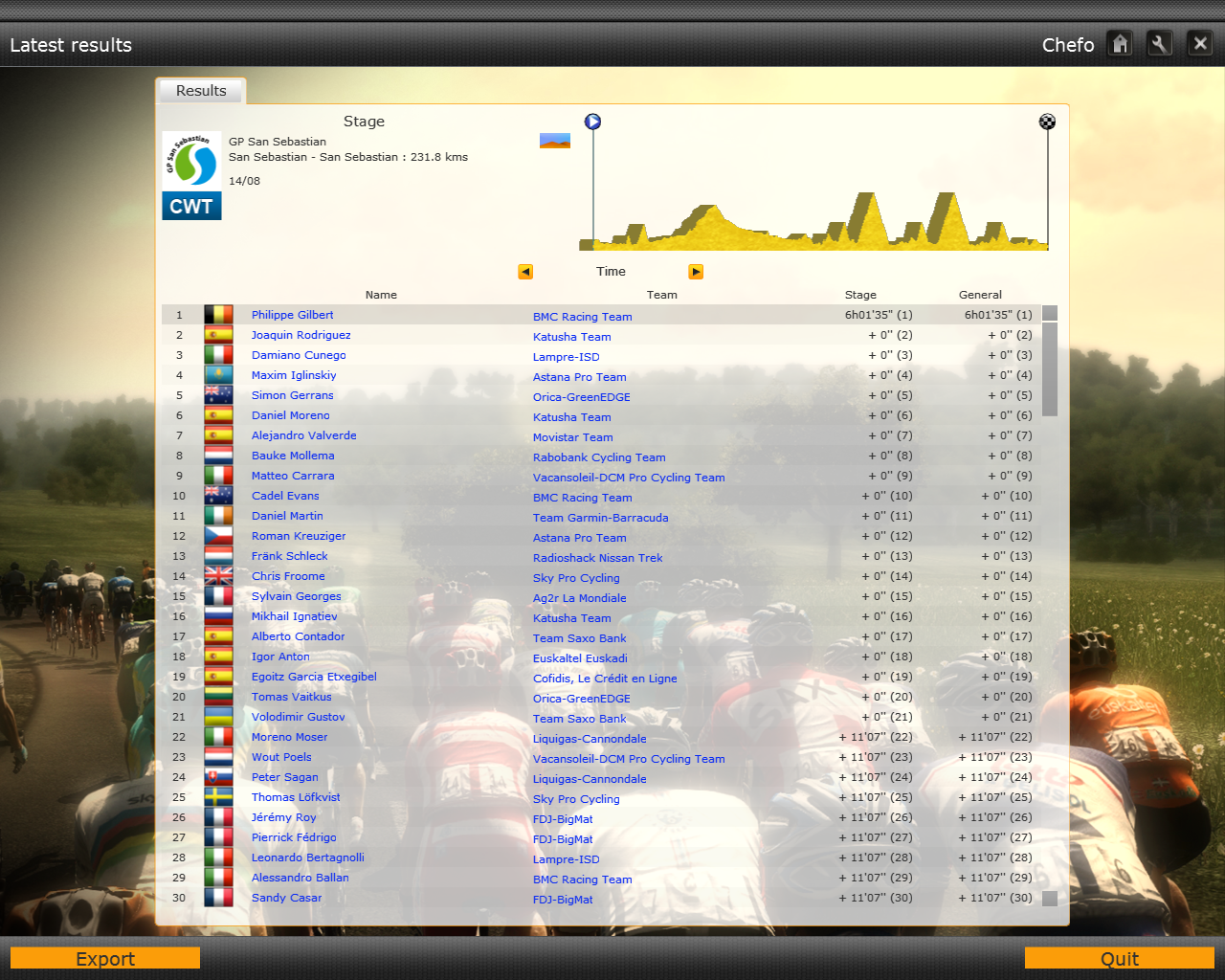The image size is (1225, 980).
Task: Click the stage elevation profile
Action: [813, 220]
